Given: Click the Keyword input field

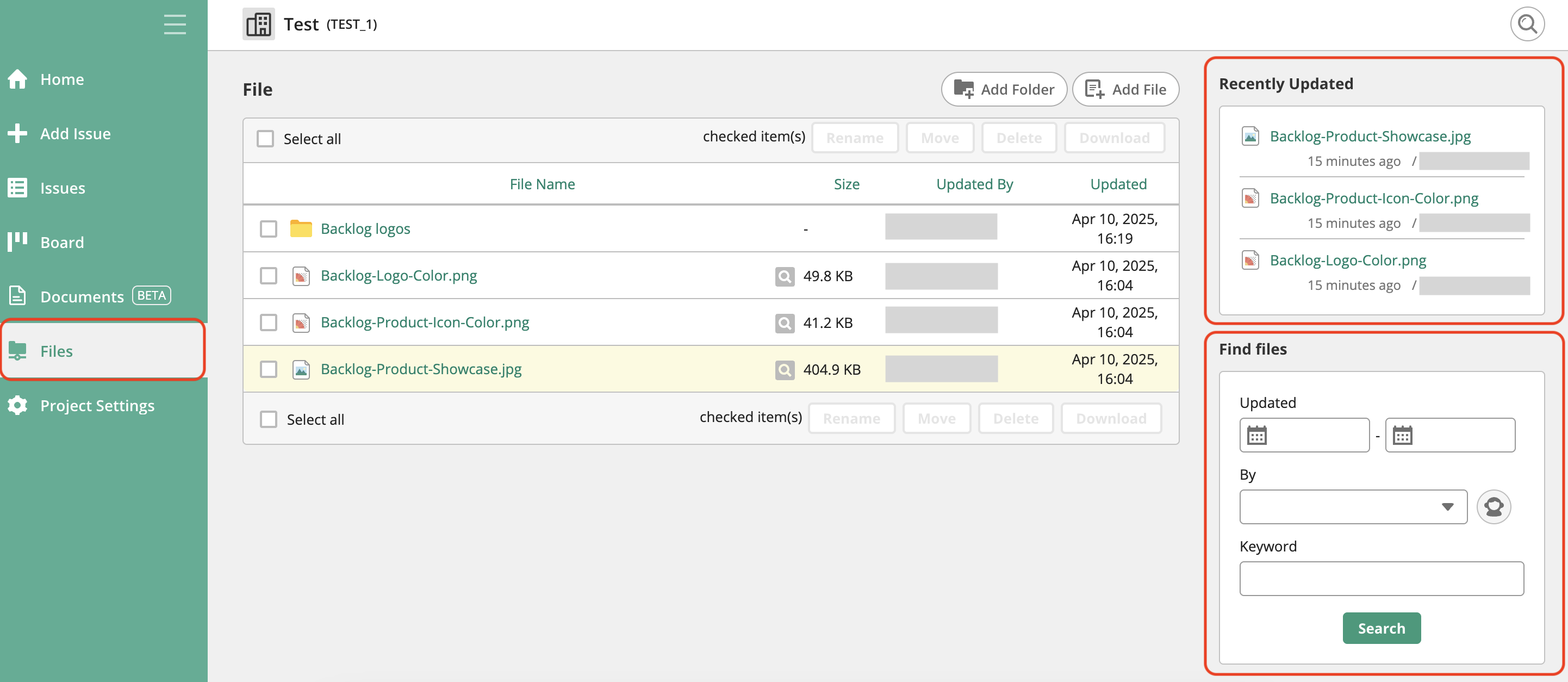Looking at the screenshot, I should pyautogui.click(x=1382, y=579).
